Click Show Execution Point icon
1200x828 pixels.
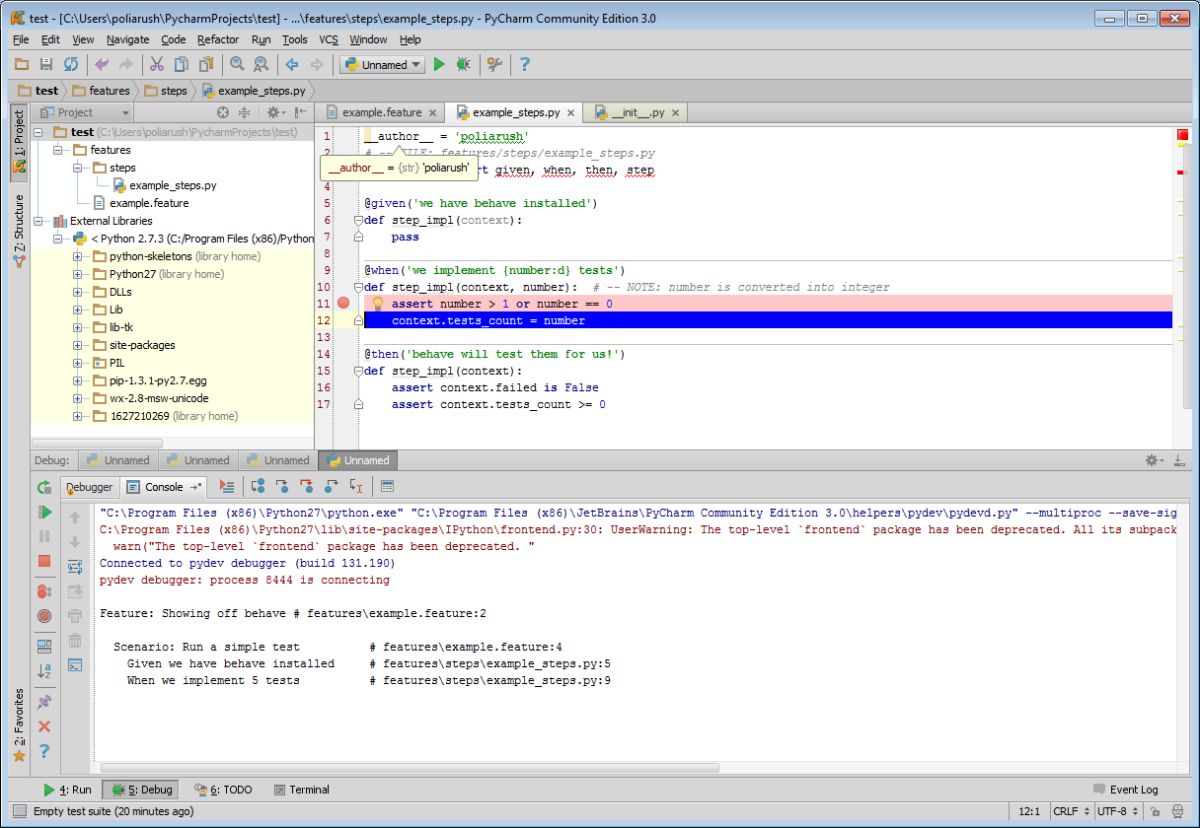click(x=227, y=487)
